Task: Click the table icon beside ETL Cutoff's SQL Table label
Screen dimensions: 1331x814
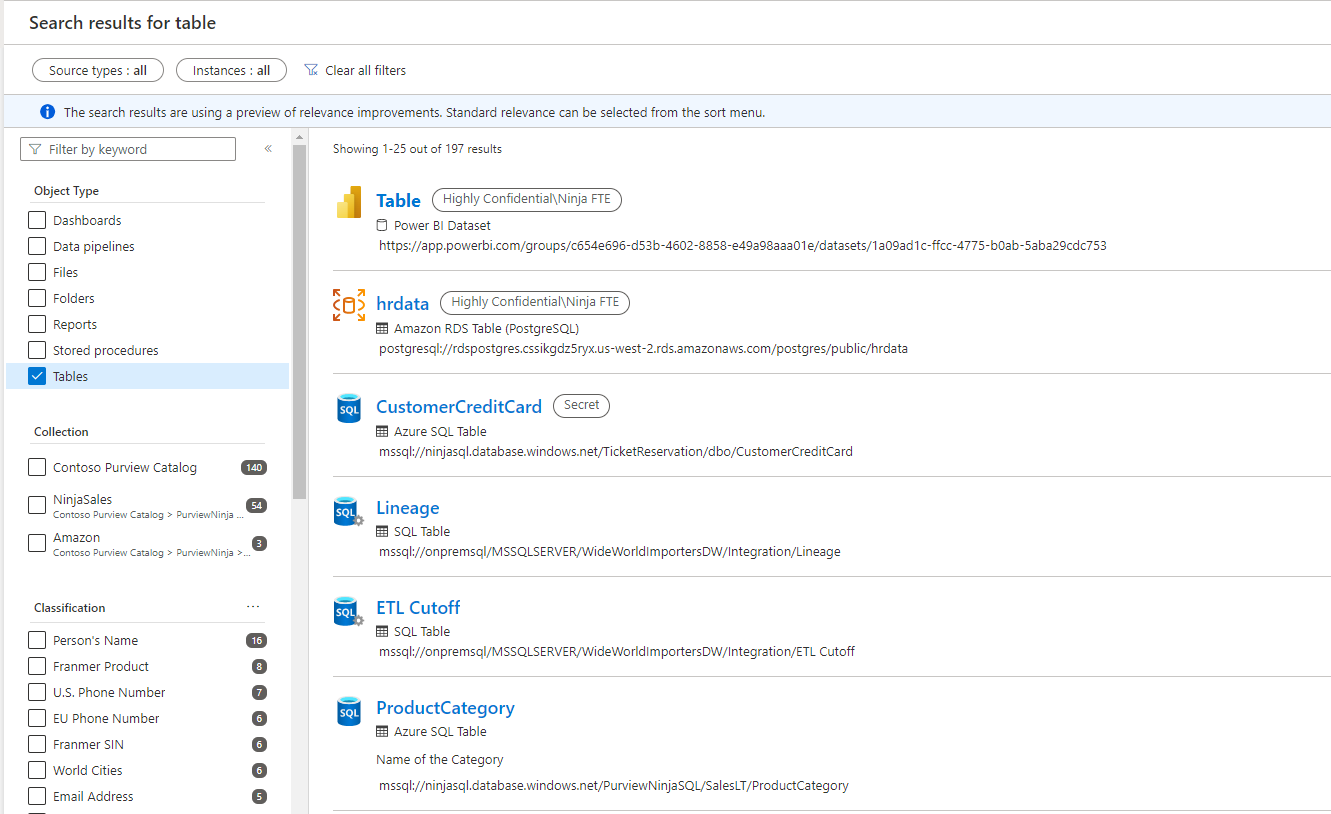Action: (382, 631)
